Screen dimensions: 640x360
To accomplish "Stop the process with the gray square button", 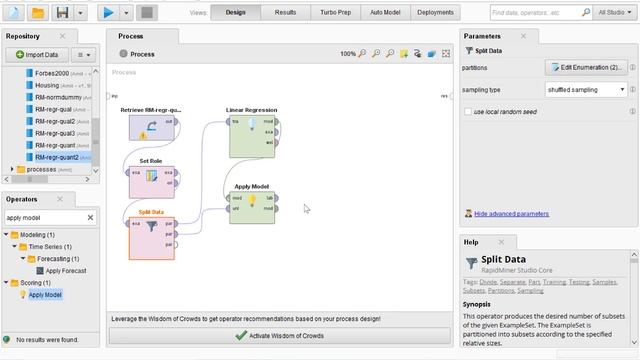I will click(x=147, y=13).
